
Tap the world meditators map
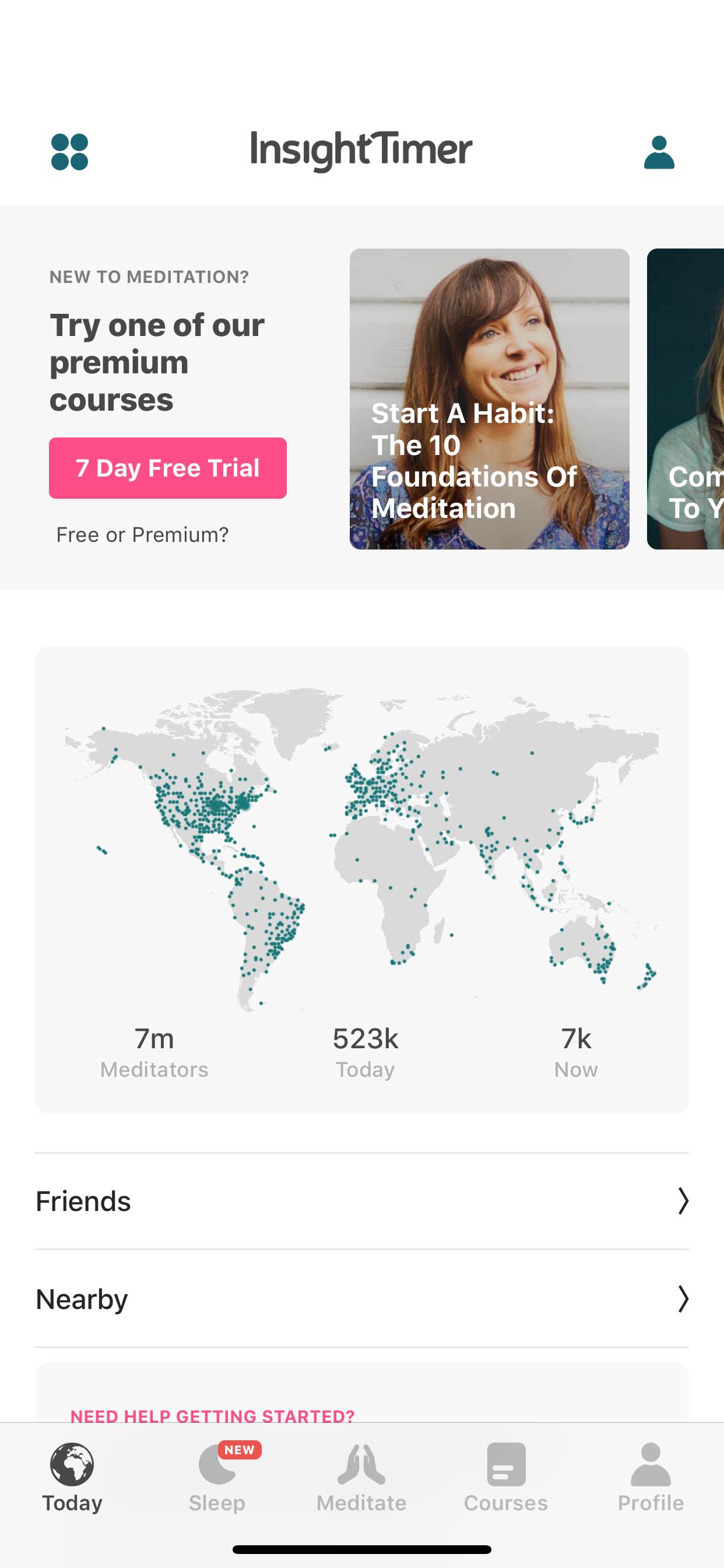tap(362, 849)
